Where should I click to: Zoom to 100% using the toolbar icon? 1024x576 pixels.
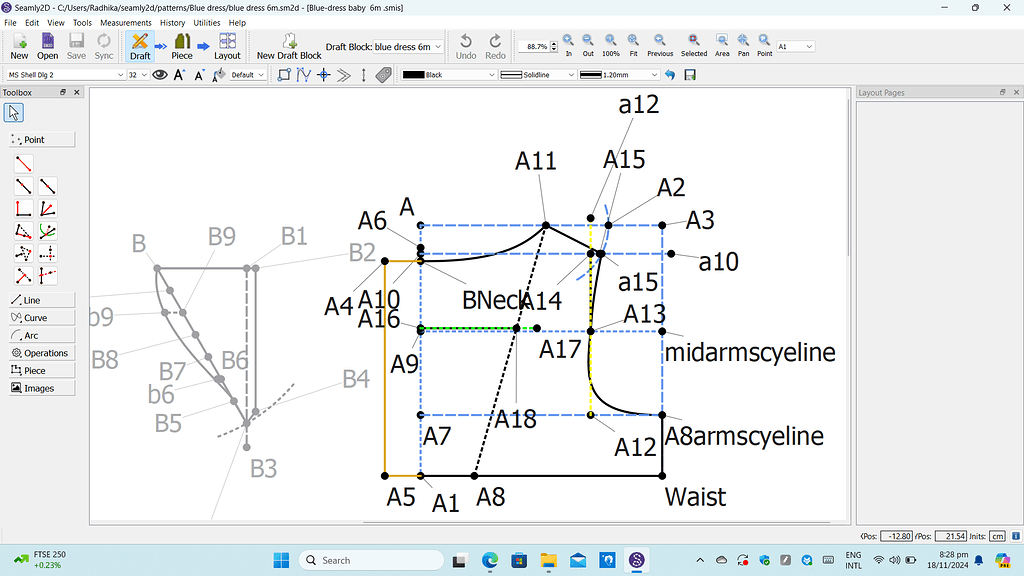click(x=609, y=40)
